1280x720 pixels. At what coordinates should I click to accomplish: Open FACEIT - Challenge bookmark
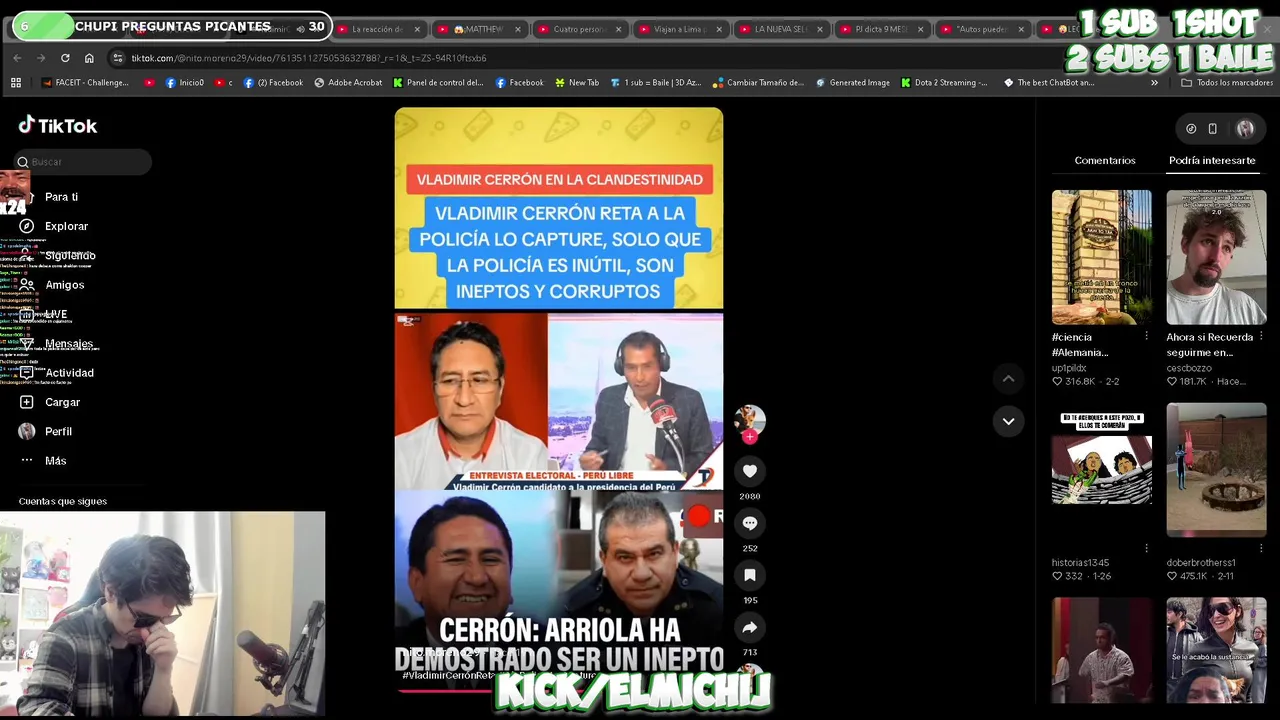point(85,83)
